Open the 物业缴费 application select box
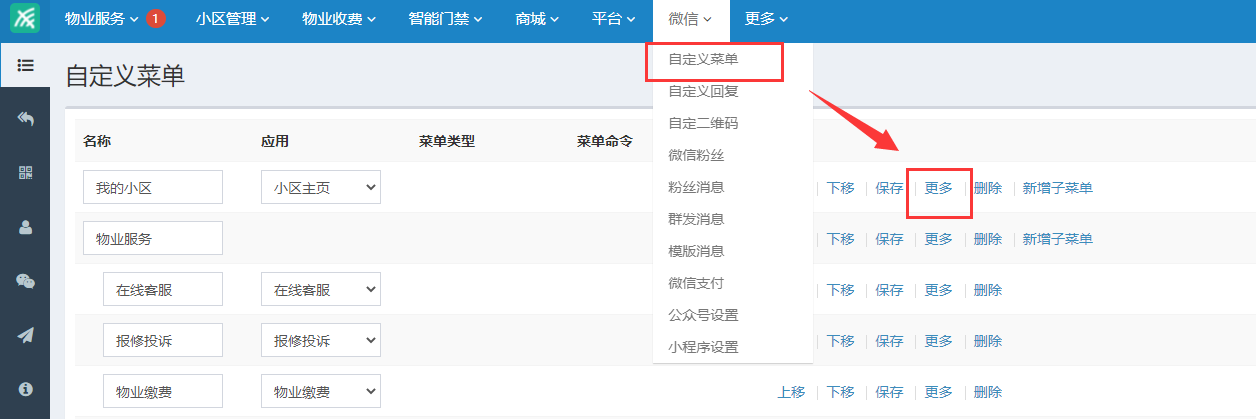 pos(321,392)
